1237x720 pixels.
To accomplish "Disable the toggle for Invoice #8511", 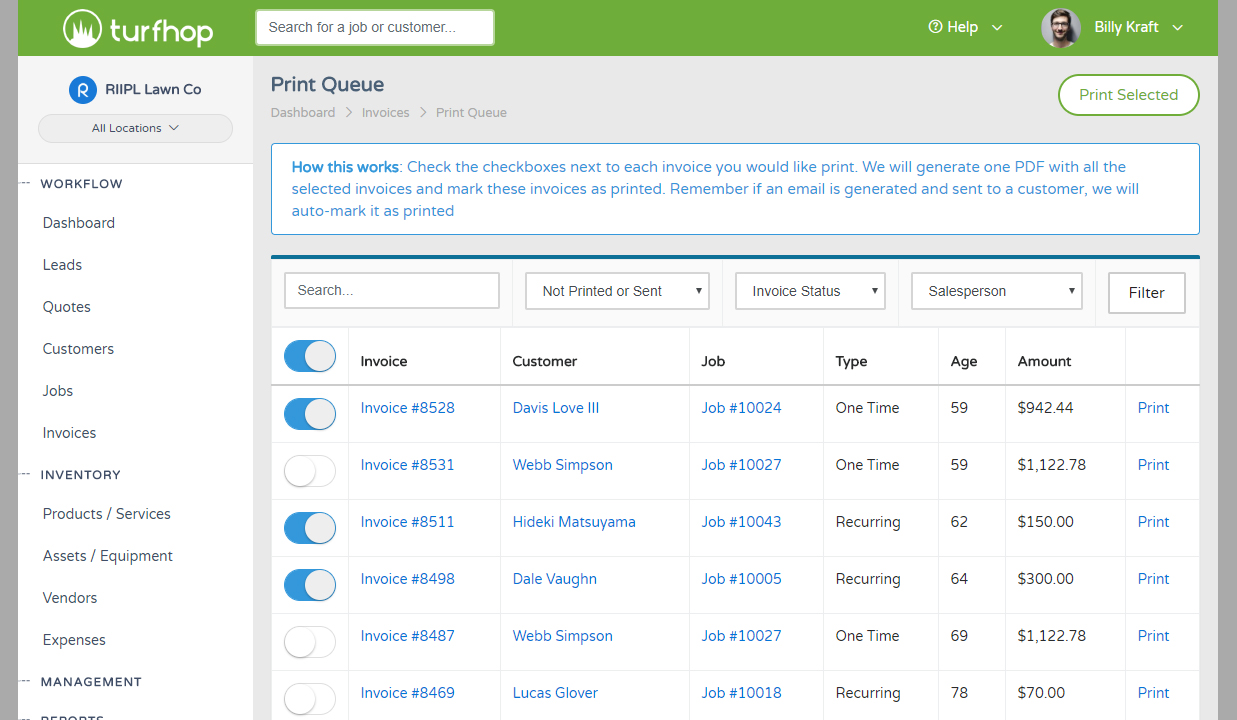I will pyautogui.click(x=309, y=528).
